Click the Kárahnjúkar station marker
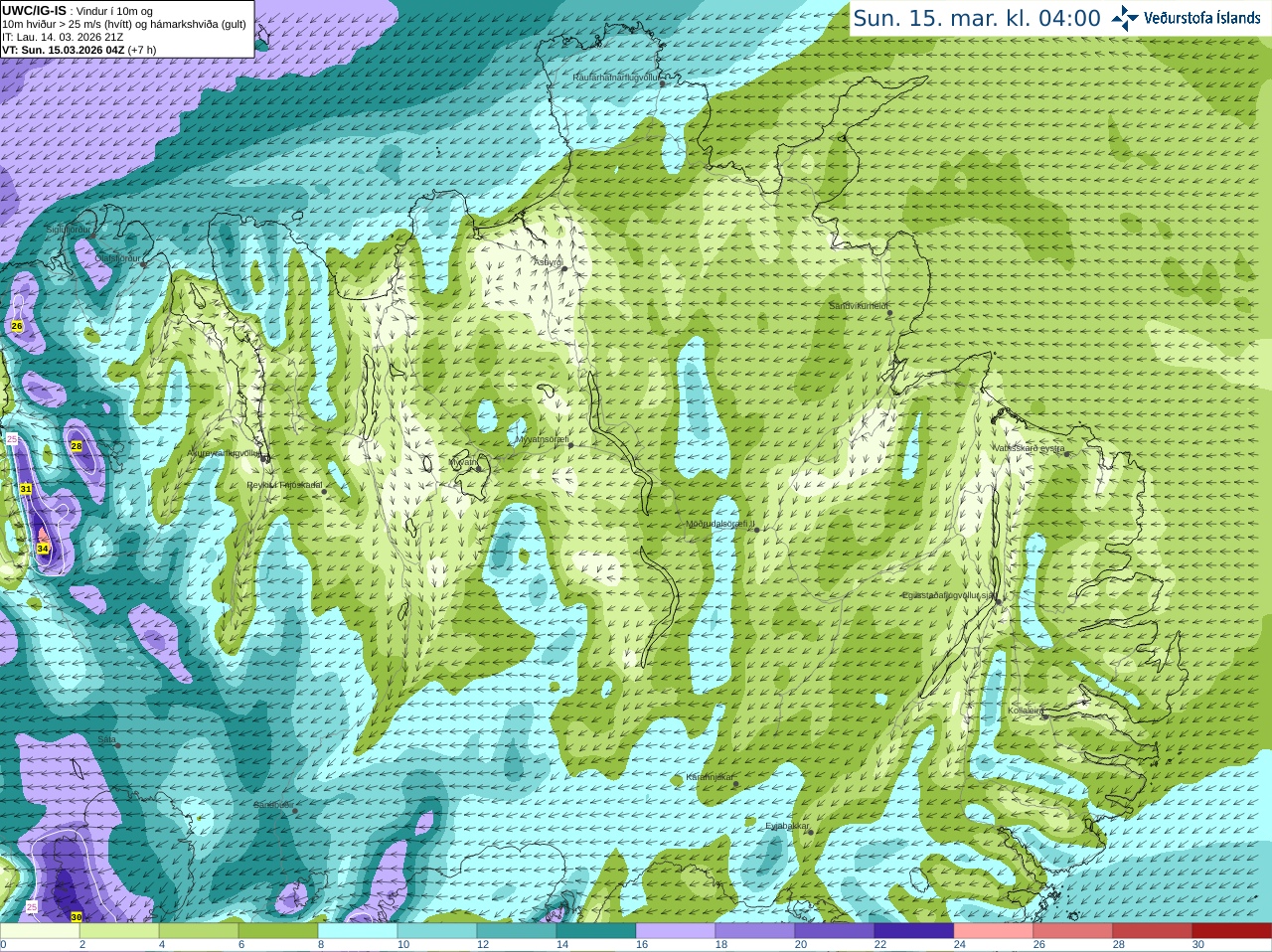 coord(735,783)
